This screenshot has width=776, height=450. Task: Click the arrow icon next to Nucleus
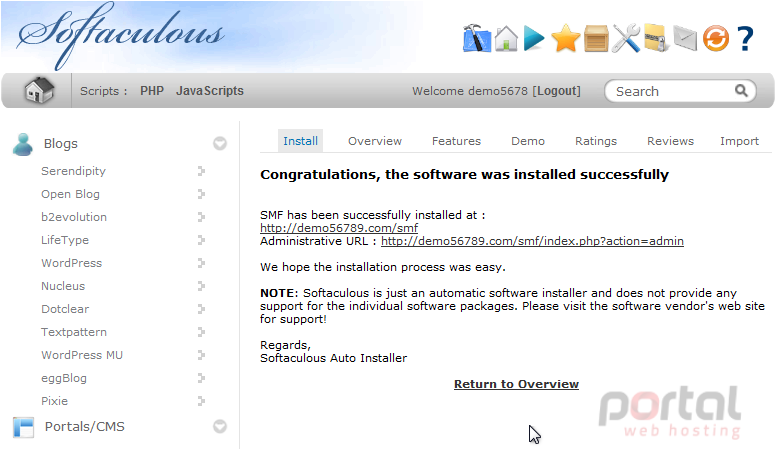point(201,286)
